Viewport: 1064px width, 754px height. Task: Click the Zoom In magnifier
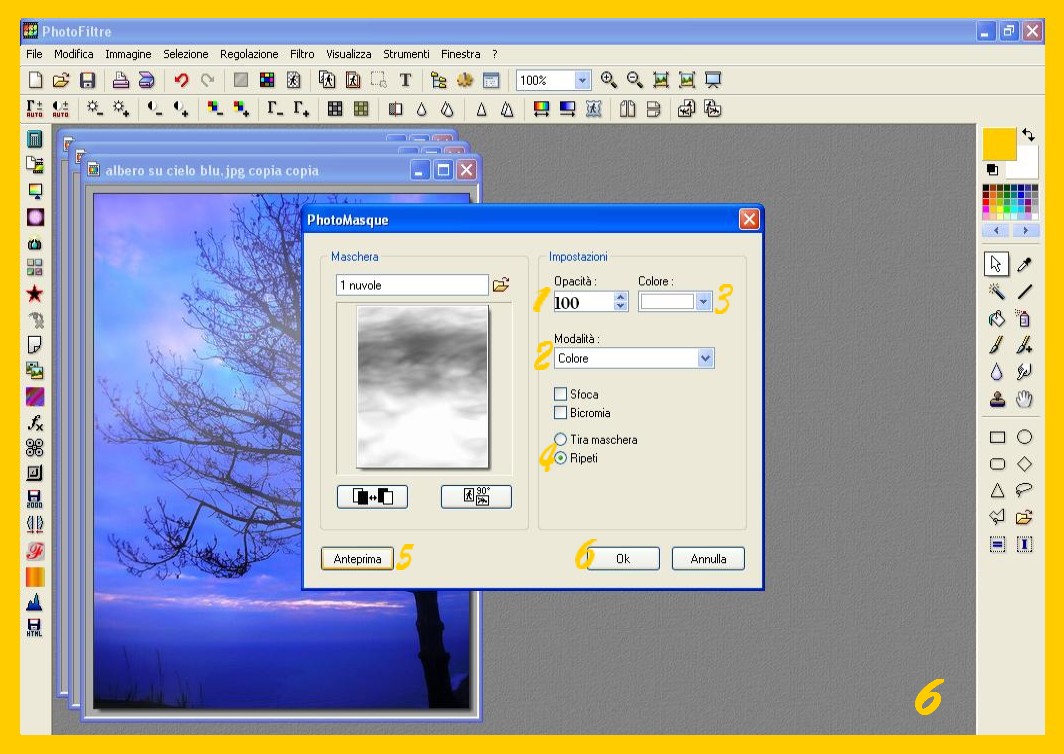click(x=608, y=80)
